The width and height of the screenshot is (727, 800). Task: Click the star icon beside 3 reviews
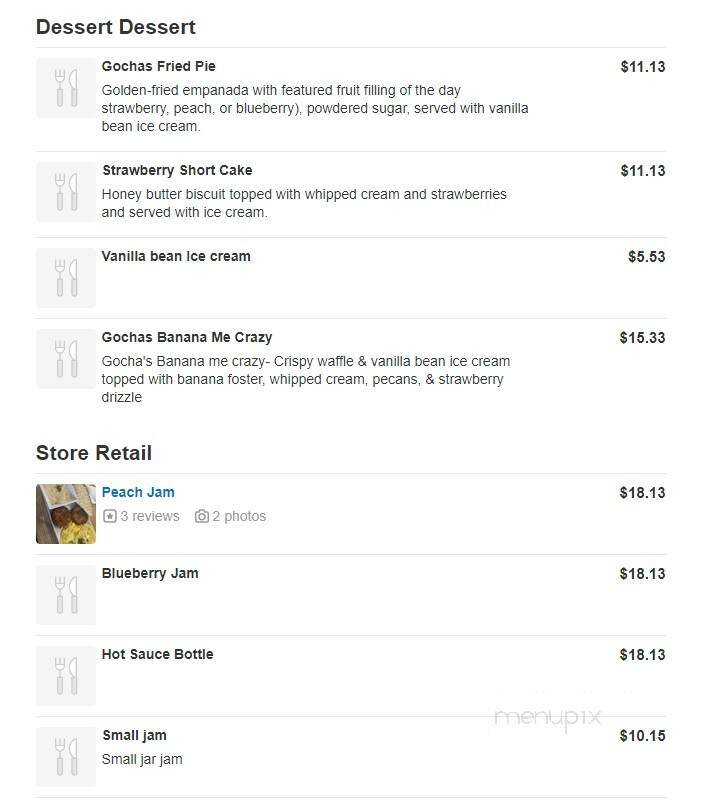click(x=110, y=516)
